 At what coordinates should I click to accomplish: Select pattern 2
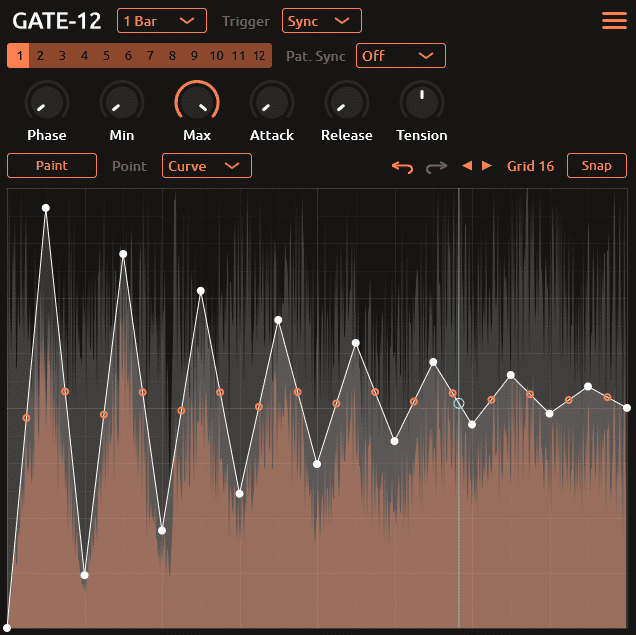(40, 56)
